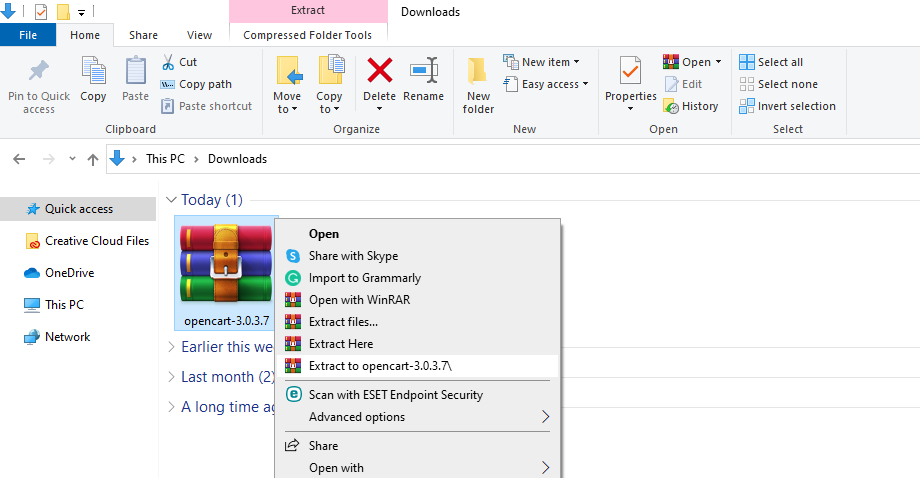Click the Edit icon in Open group
Image resolution: width=920 pixels, height=478 pixels.
click(671, 84)
